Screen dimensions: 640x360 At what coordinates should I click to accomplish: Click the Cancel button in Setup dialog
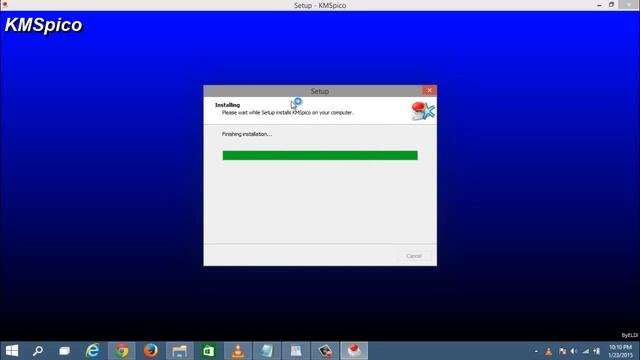[x=413, y=256]
